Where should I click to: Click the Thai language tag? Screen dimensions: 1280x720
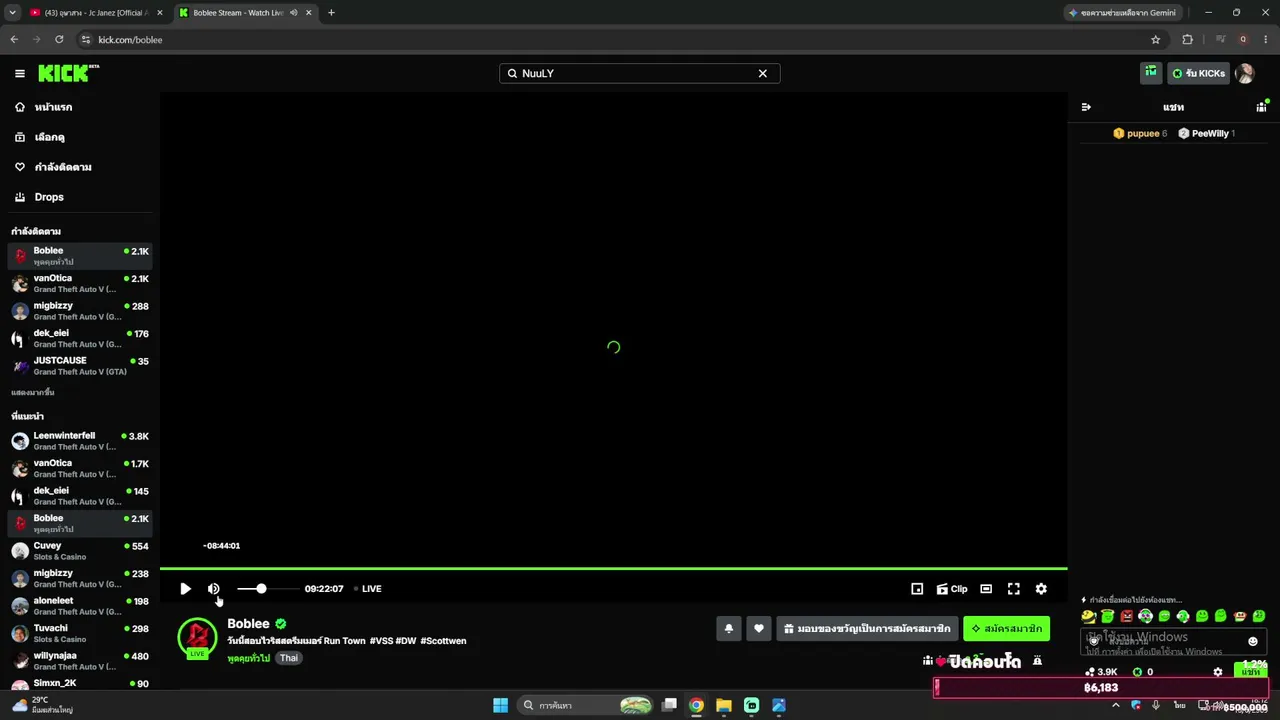tap(289, 658)
